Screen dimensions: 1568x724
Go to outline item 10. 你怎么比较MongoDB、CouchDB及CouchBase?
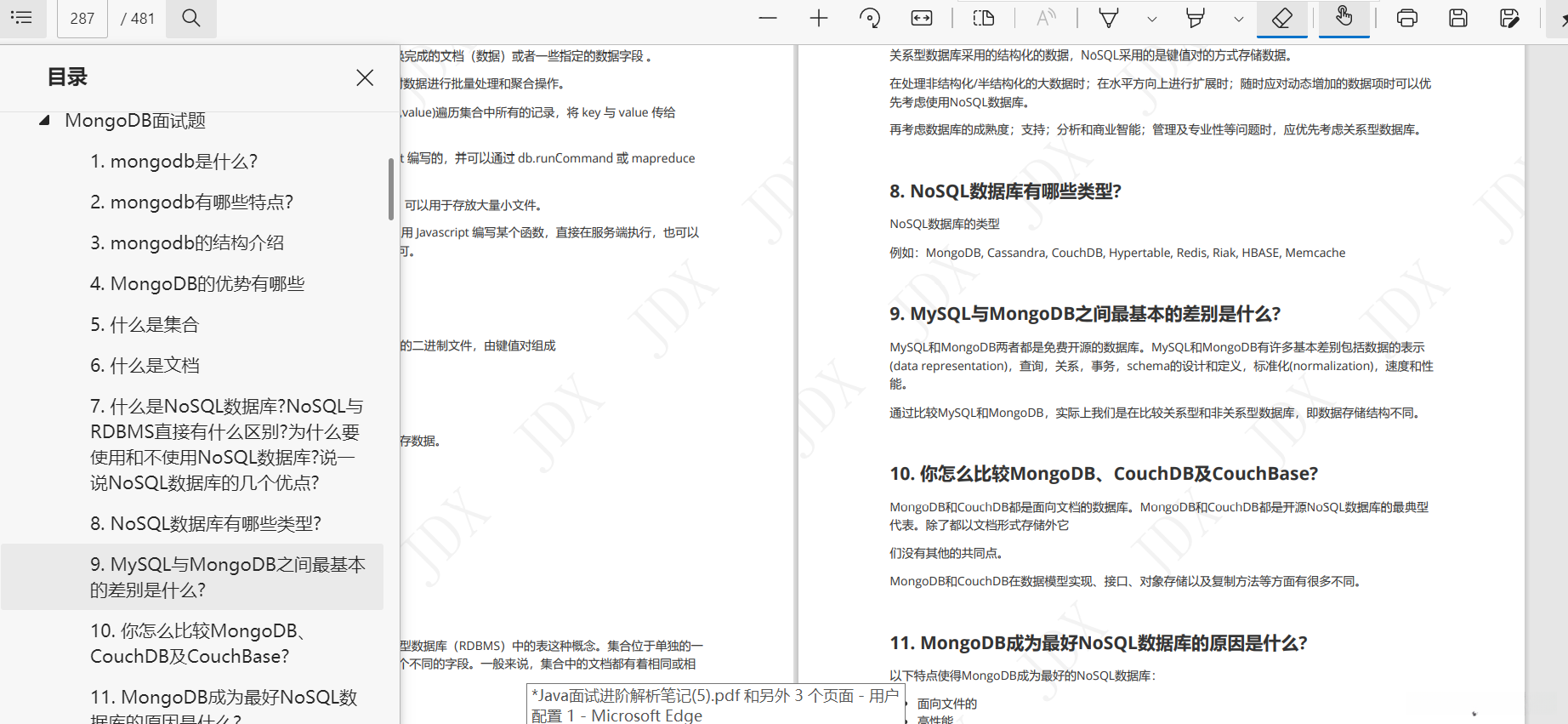(x=198, y=643)
